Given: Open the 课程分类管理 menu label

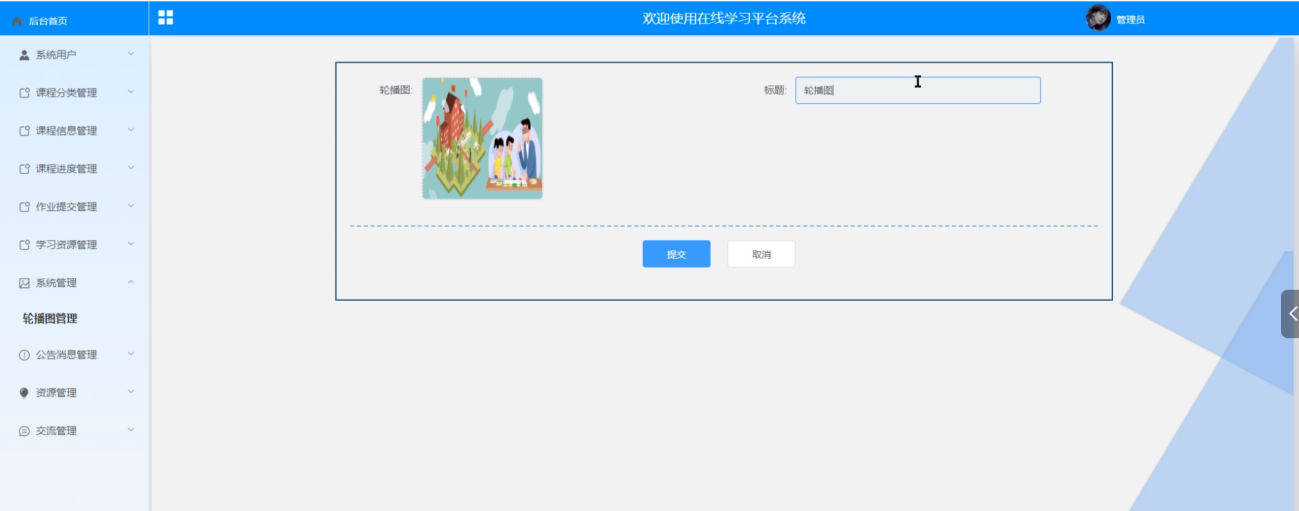Looking at the screenshot, I should (x=66, y=93).
